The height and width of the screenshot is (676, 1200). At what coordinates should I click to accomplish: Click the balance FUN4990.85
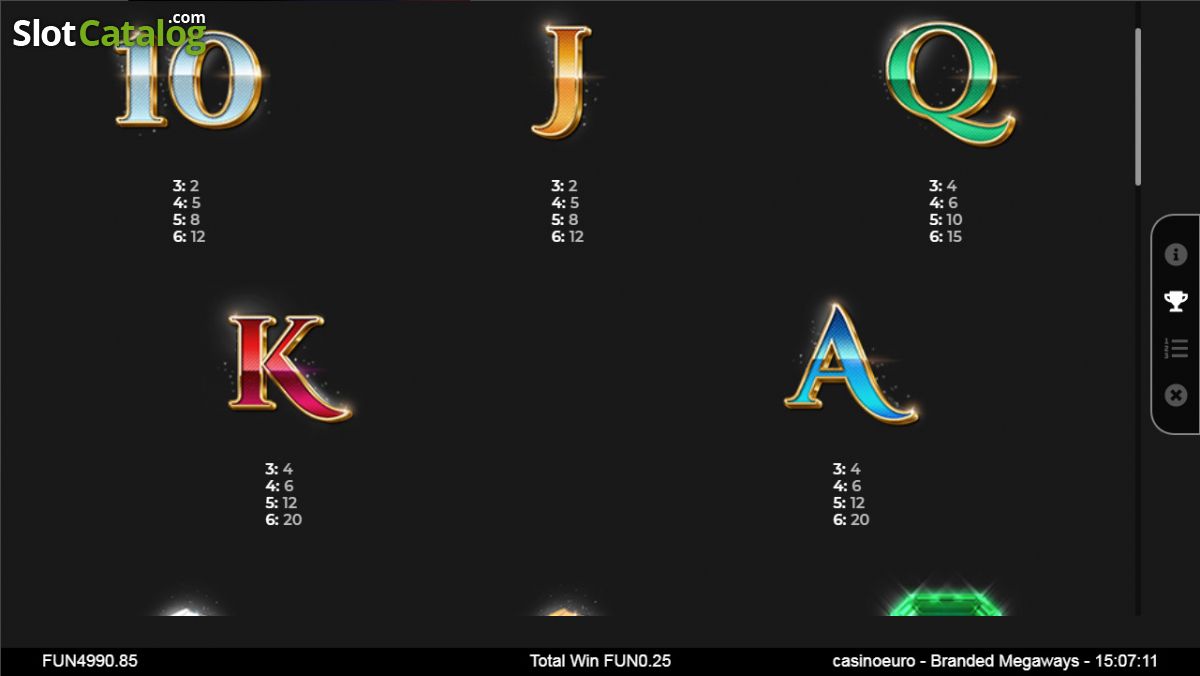click(90, 661)
